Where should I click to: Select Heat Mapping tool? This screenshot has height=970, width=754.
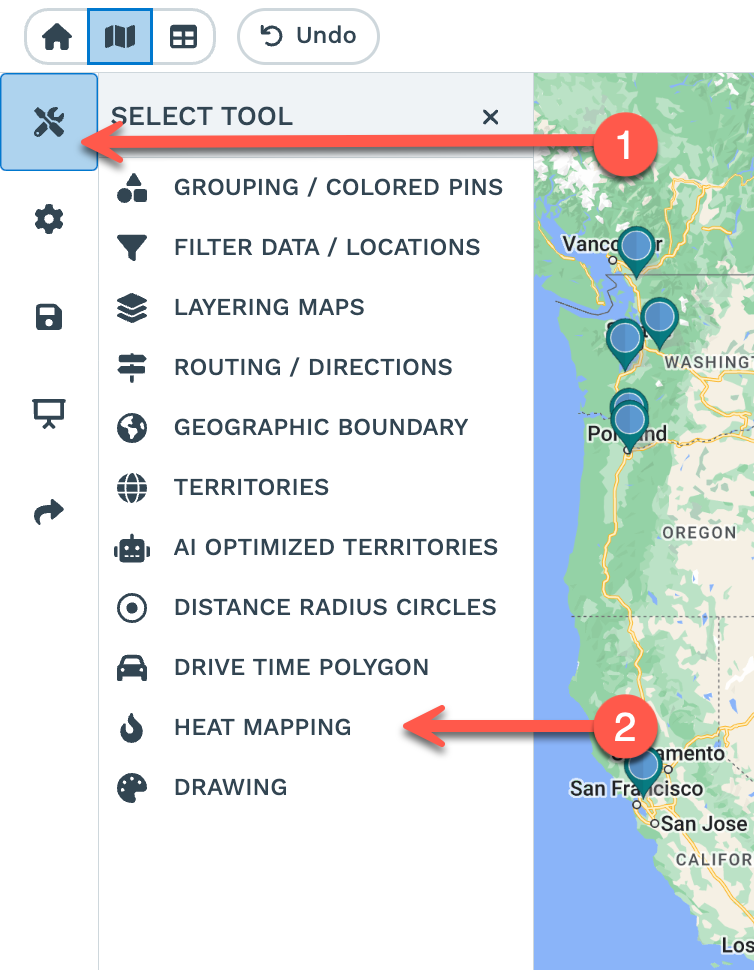click(262, 727)
